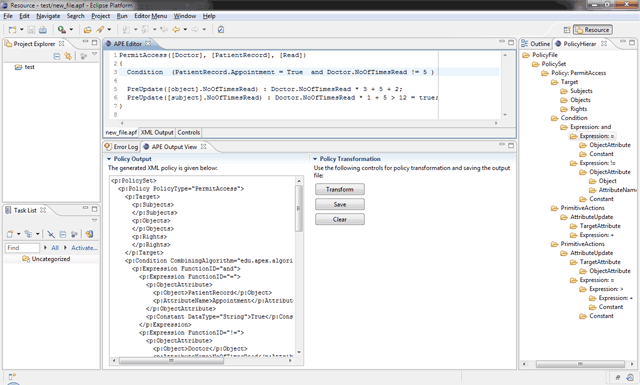Click the clipboard task icon in toolbar
The height and width of the screenshot is (385, 640).
(221, 30)
